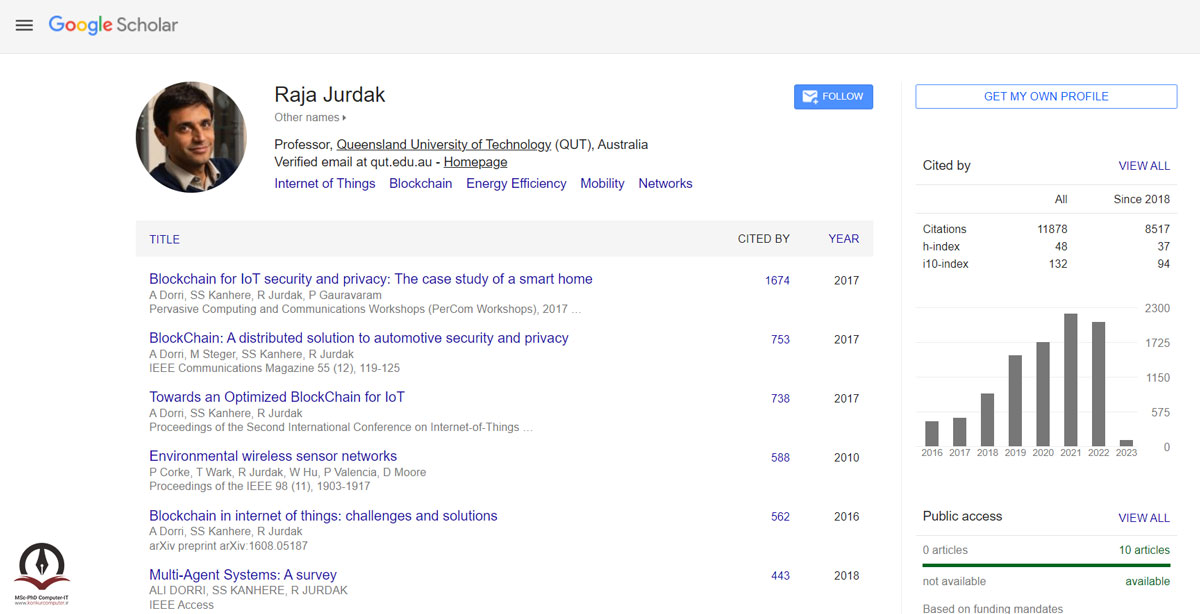This screenshot has width=1200, height=614.
Task: Open the Mobility interest tag
Action: (602, 184)
